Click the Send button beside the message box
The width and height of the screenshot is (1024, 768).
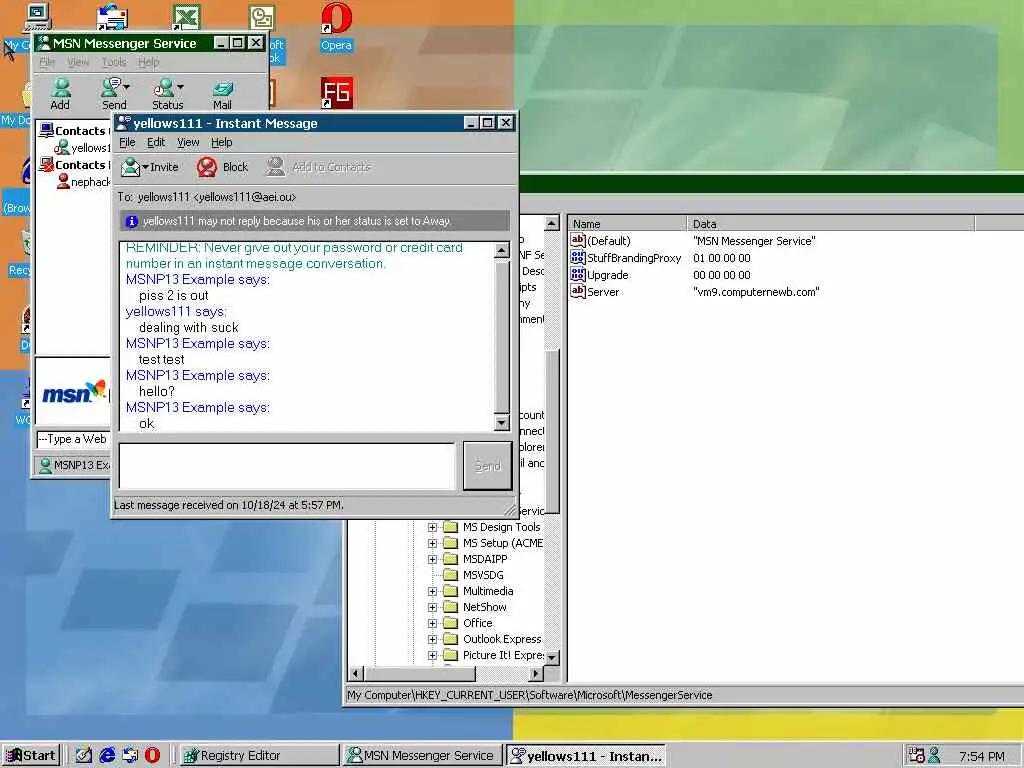coord(487,466)
